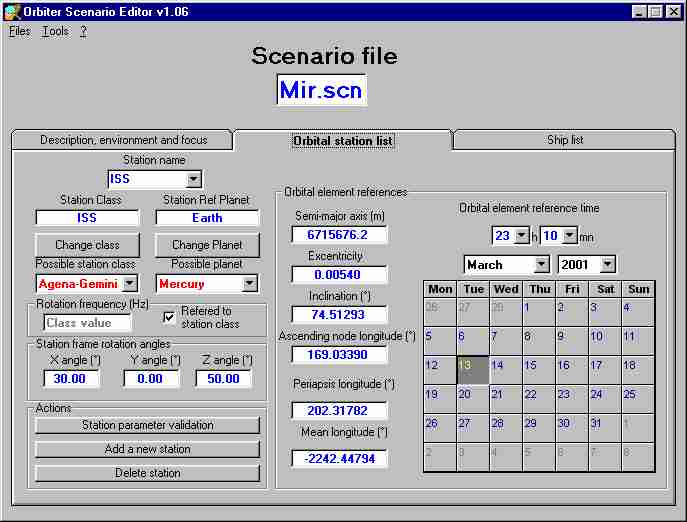The image size is (687, 522).
Task: Click the Change class button
Action: click(87, 245)
